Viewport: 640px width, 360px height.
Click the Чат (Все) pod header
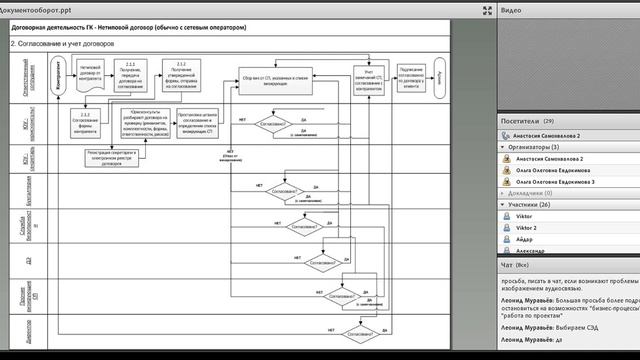pos(569,265)
